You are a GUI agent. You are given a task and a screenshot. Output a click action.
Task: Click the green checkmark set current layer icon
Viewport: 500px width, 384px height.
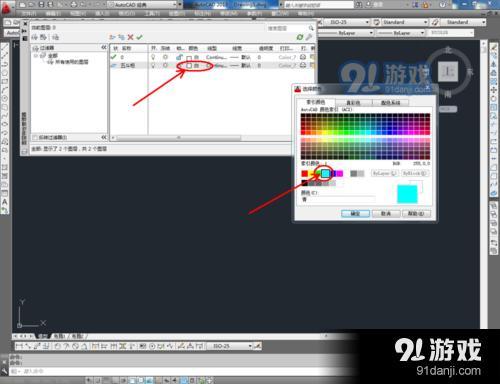pos(139,37)
